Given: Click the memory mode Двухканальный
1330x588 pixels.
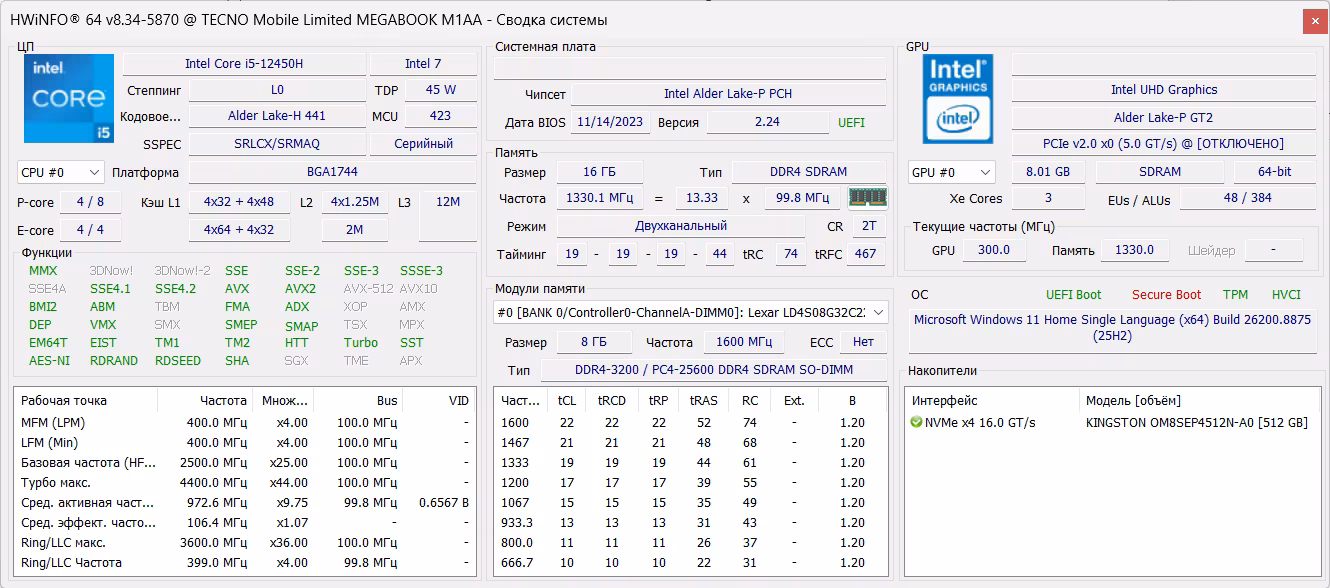Looking at the screenshot, I should pos(681,226).
